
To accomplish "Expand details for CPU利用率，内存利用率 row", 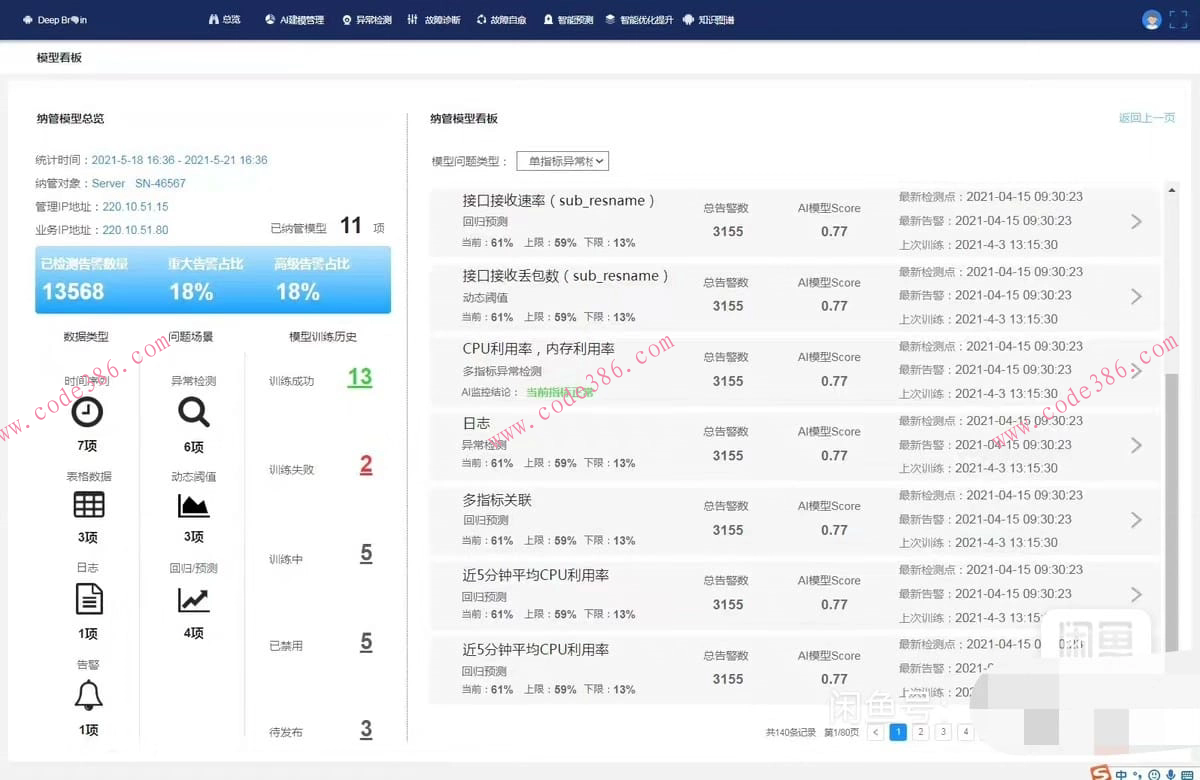I will point(1137,369).
